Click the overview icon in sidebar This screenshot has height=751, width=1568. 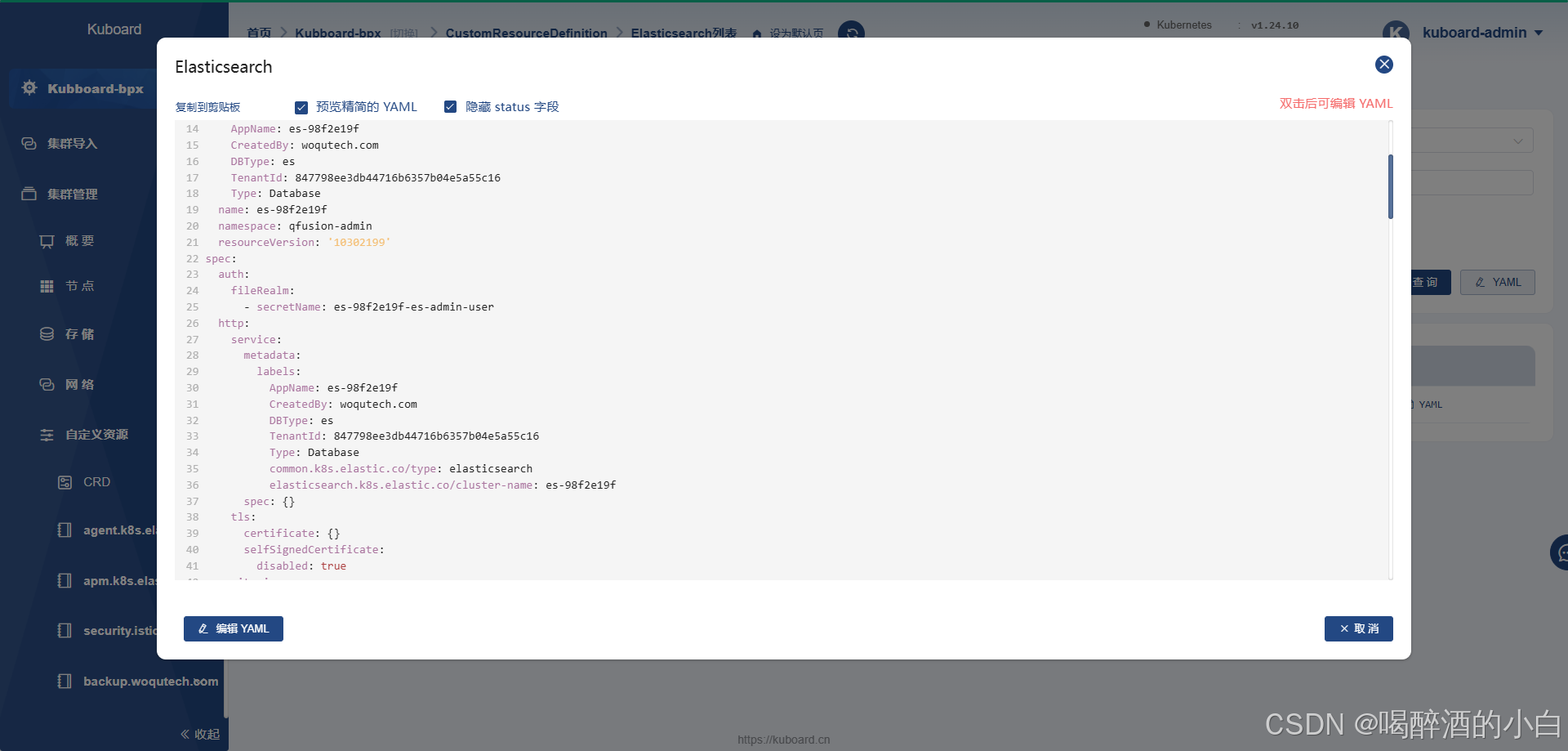click(x=47, y=241)
